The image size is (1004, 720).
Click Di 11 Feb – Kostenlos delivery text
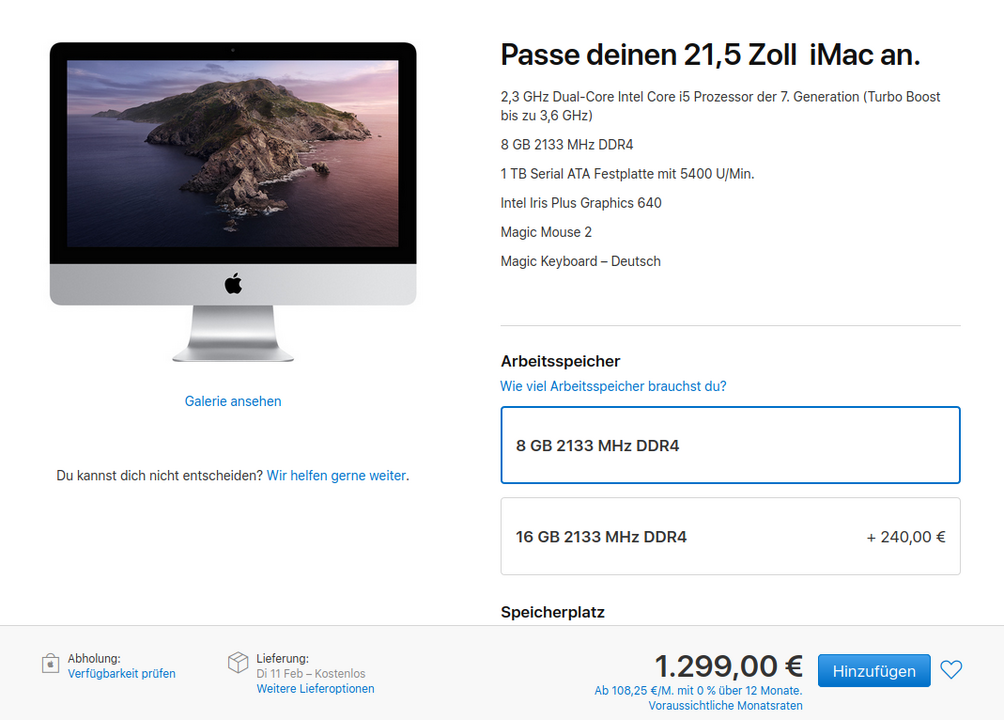(311, 673)
